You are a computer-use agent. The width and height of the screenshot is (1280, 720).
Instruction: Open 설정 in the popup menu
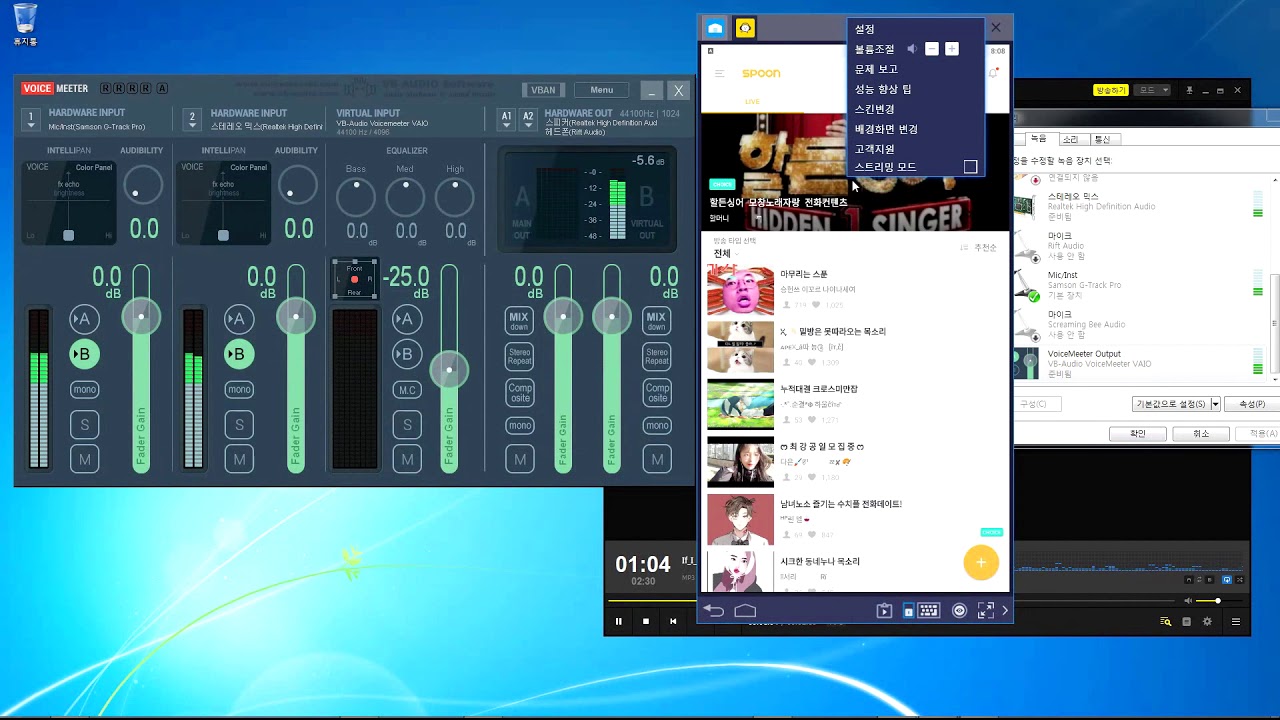[x=865, y=29]
